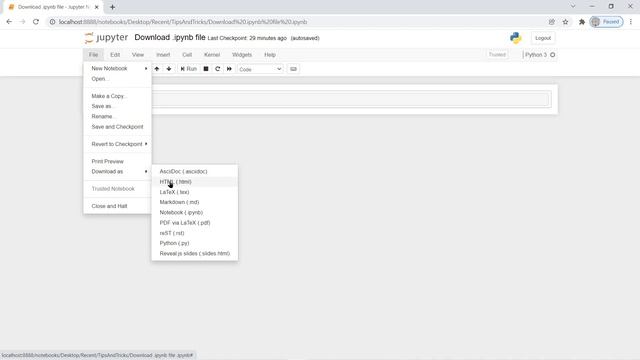Click the Last Checkpoint status text
The image size is (640, 360).
point(247,38)
